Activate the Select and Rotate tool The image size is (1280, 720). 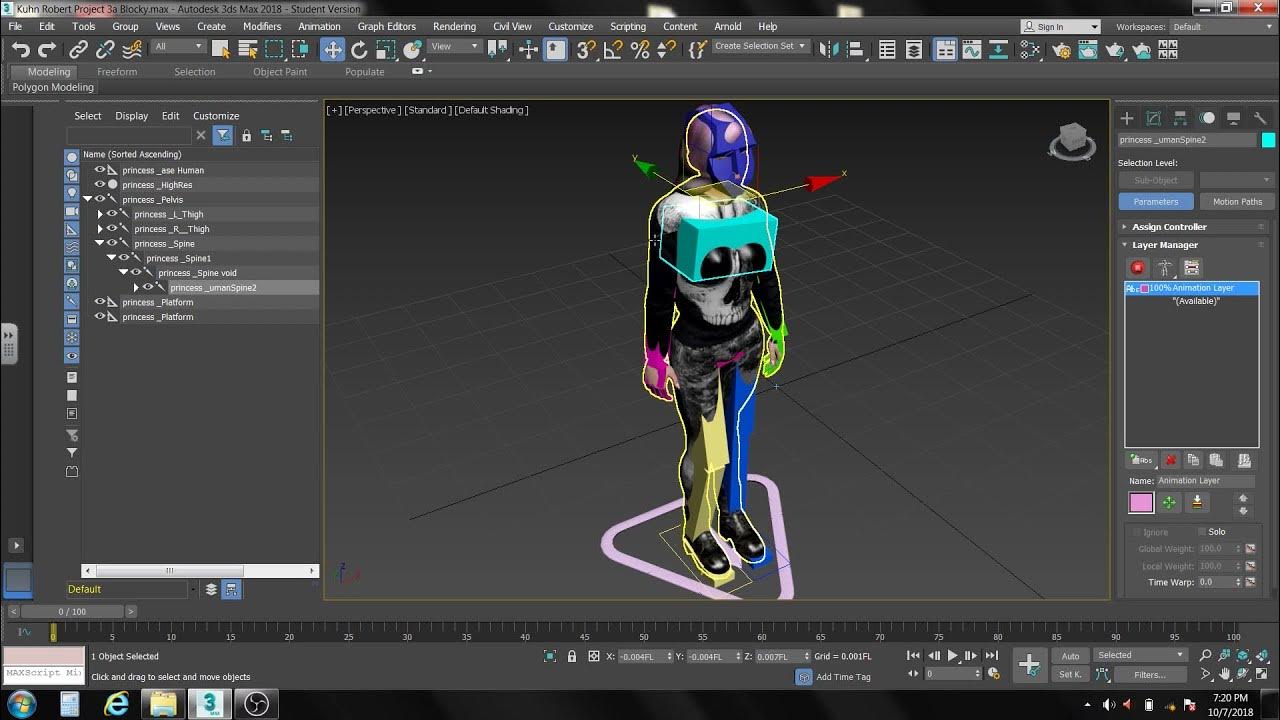click(359, 49)
